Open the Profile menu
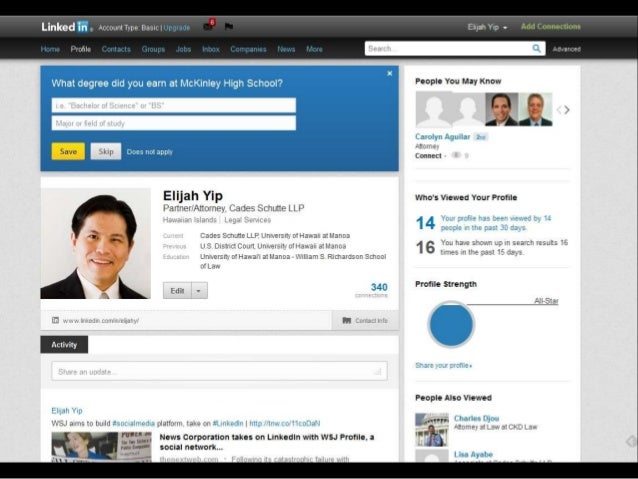638x479 pixels. click(x=81, y=49)
